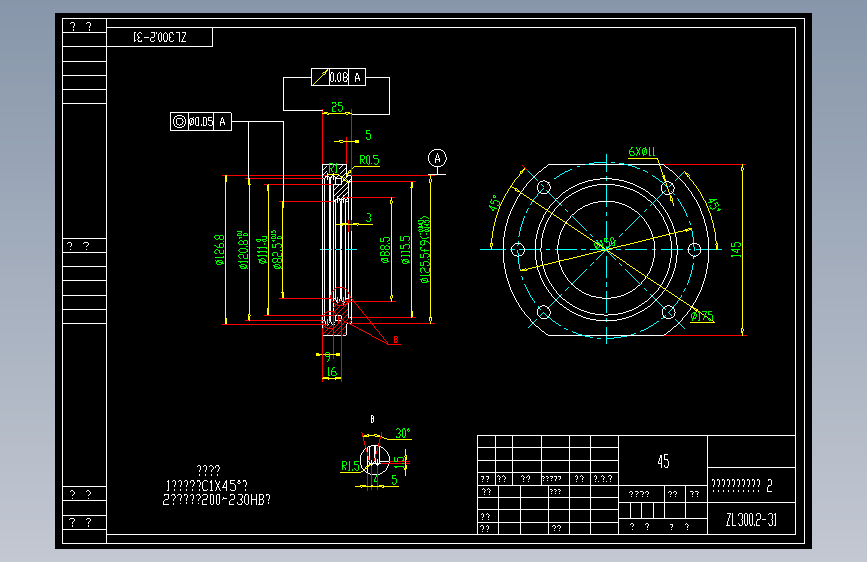The width and height of the screenshot is (867, 562).
Task: Select the ø0.05 concentricity tolerance frame
Action: click(201, 122)
